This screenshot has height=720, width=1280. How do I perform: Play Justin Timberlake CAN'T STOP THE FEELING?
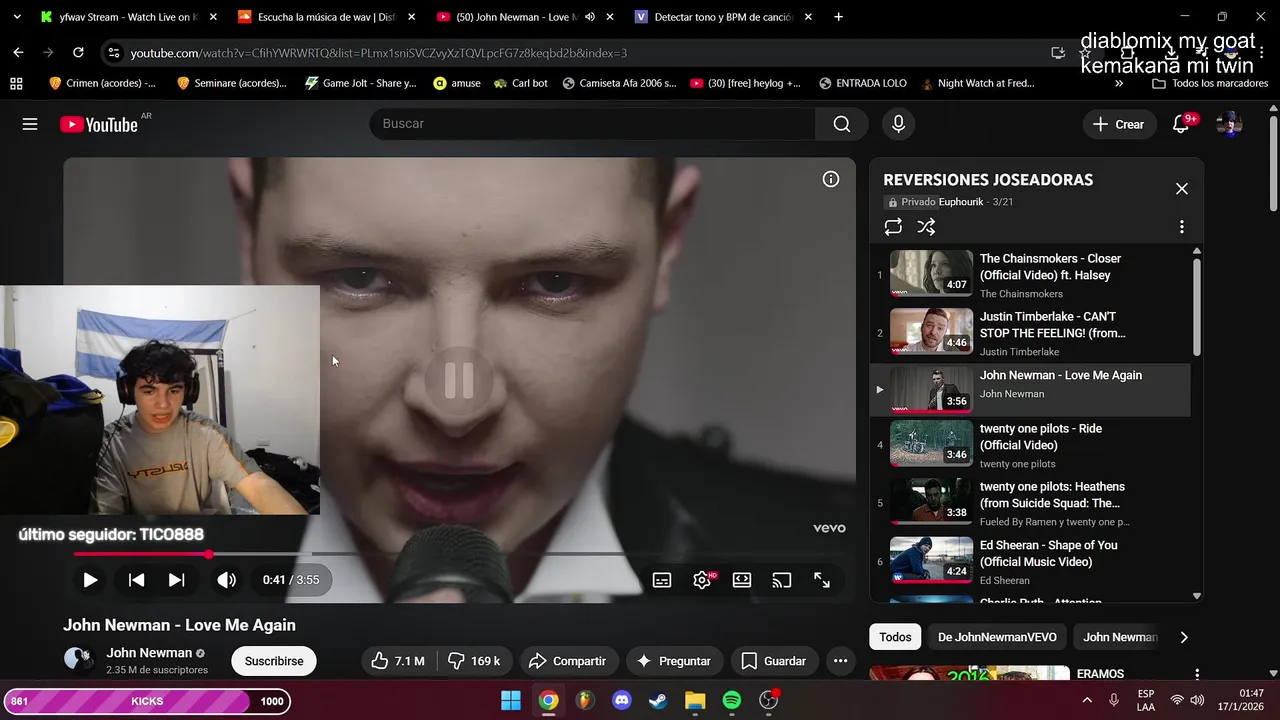pyautogui.click(x=1030, y=333)
